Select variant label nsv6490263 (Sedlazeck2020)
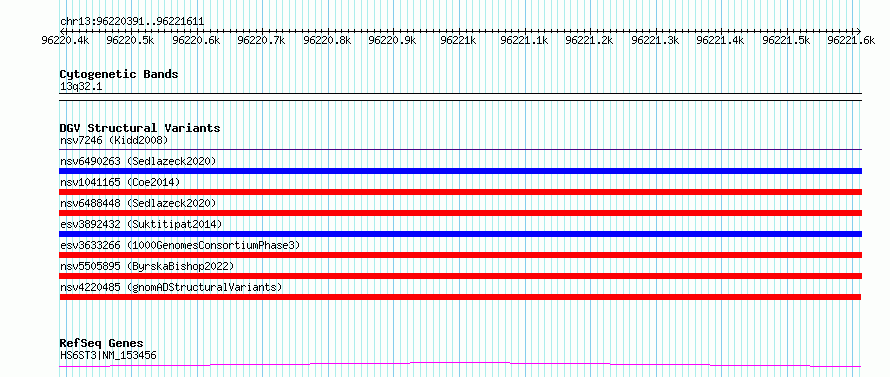This screenshot has height=377, width=890. coord(138,161)
